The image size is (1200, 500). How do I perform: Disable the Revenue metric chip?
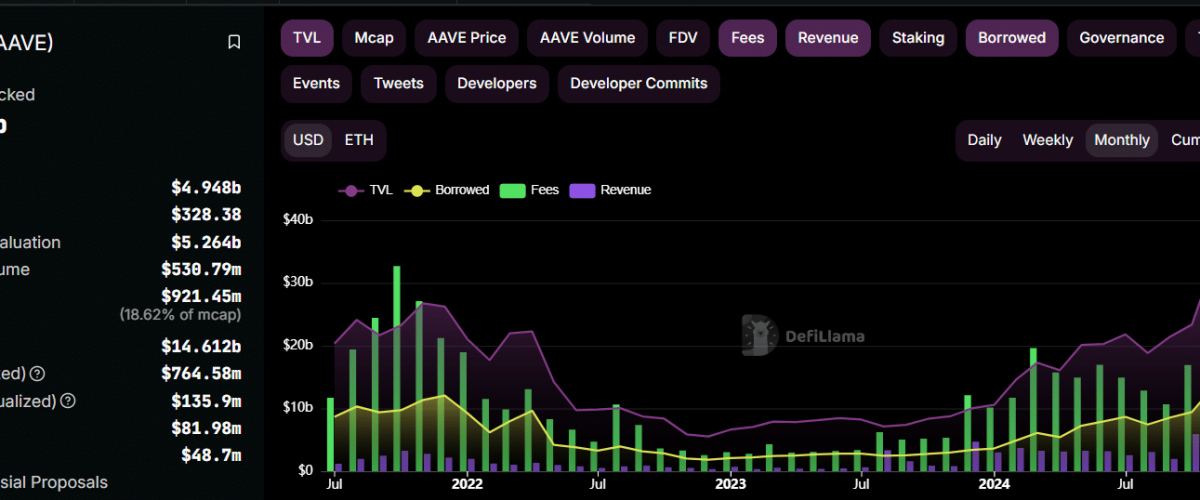click(827, 38)
